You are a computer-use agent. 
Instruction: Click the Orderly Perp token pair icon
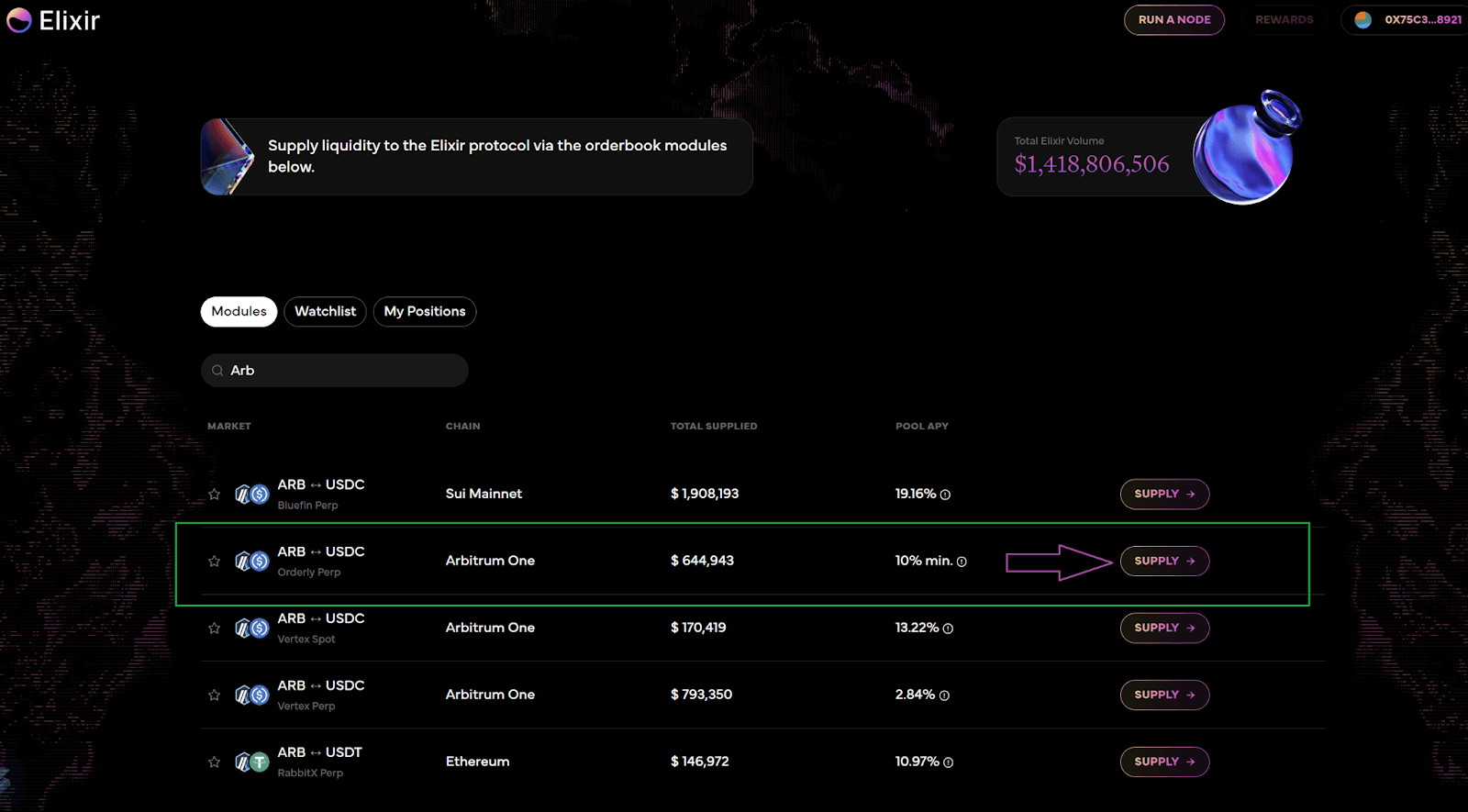point(251,562)
